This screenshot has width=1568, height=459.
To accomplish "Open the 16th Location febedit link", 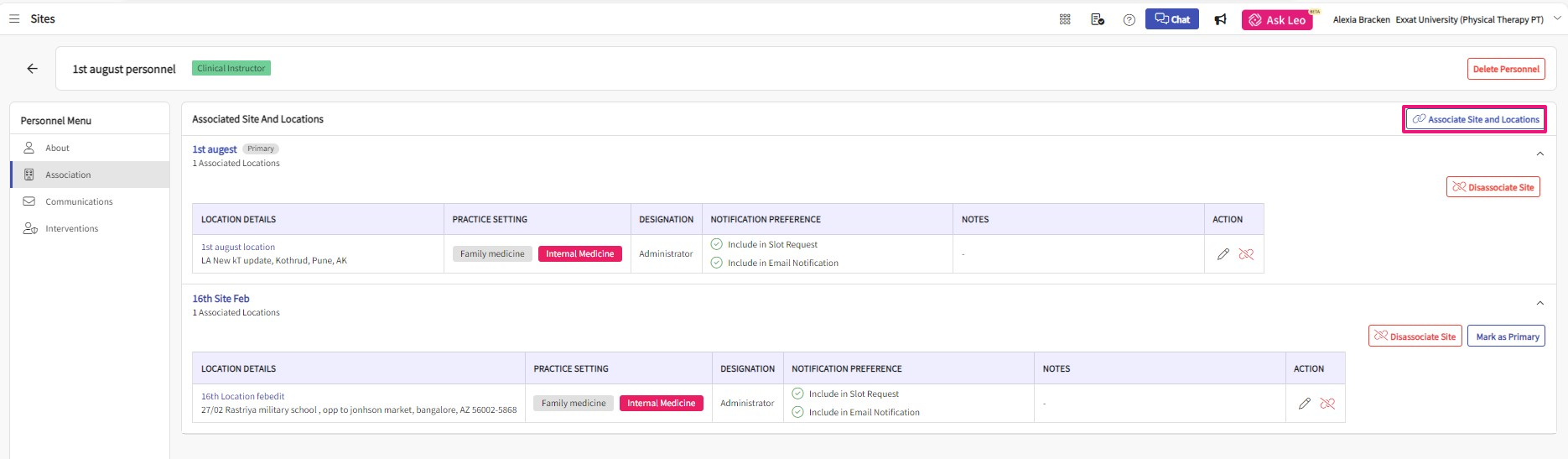I will [242, 396].
